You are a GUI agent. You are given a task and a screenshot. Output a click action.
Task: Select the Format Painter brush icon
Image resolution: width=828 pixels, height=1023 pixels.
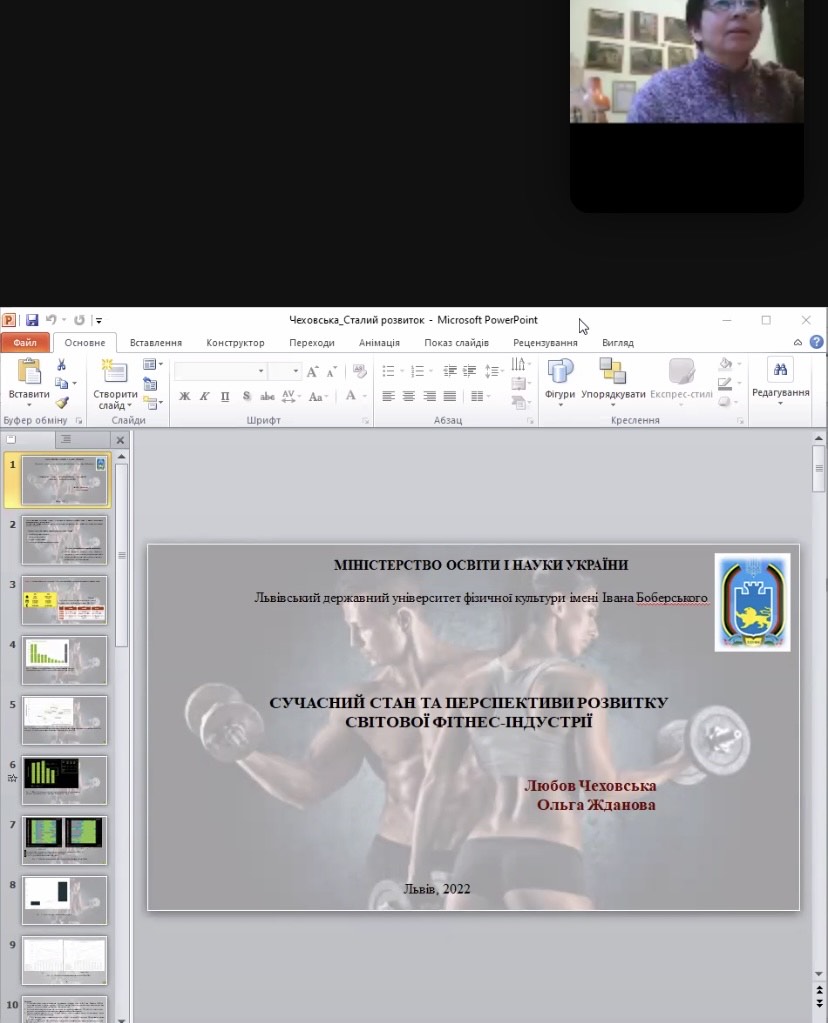61,402
